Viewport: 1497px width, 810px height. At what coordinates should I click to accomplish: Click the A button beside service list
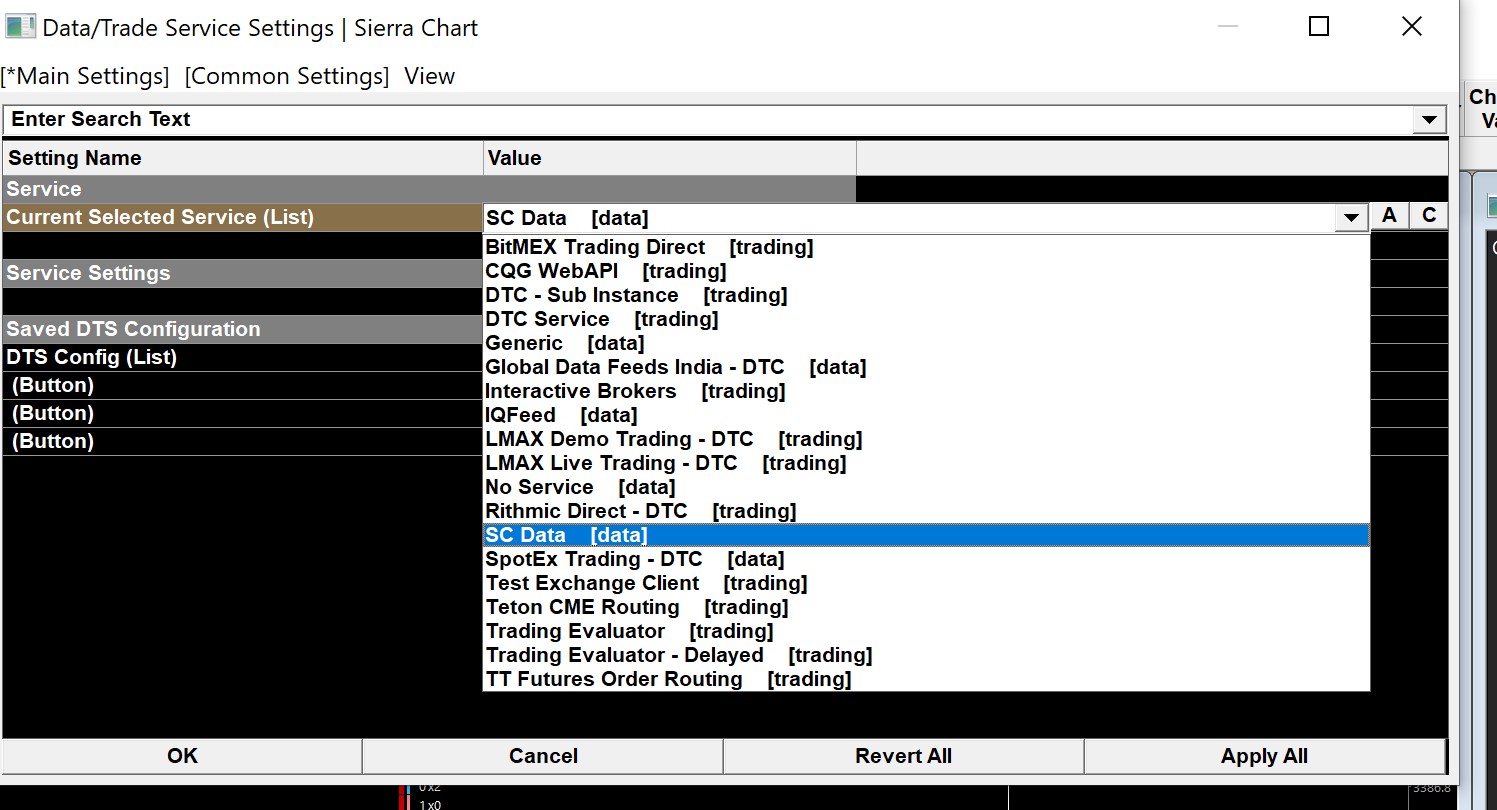click(1389, 216)
